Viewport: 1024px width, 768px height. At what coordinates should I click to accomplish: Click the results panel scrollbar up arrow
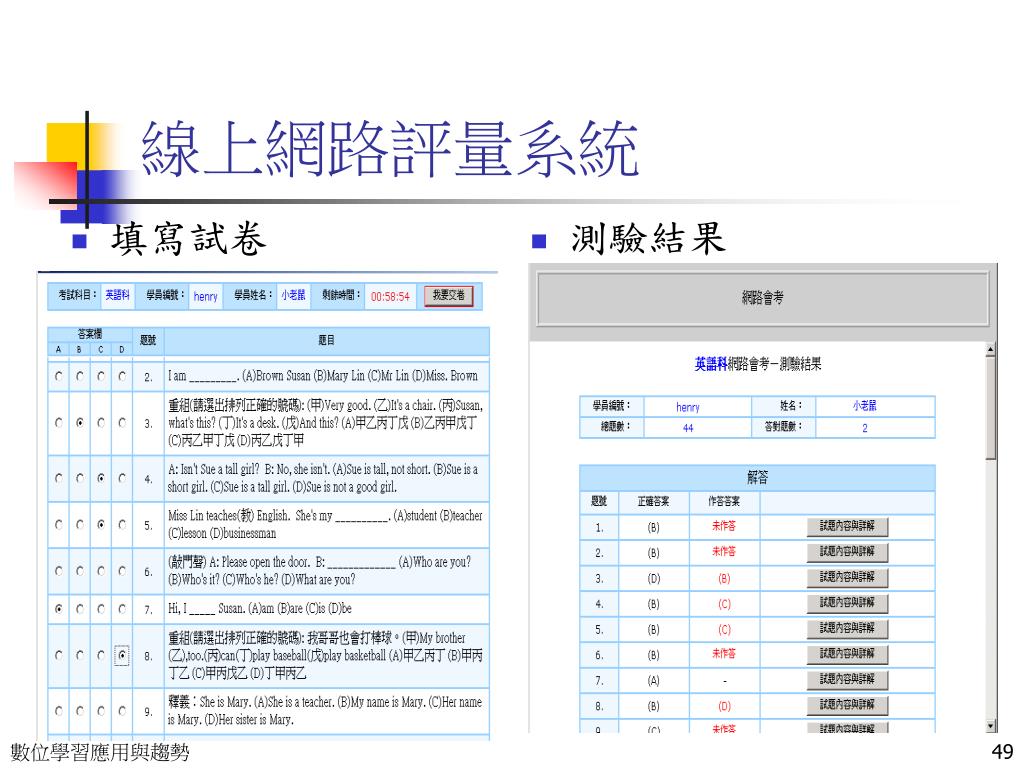(x=991, y=349)
